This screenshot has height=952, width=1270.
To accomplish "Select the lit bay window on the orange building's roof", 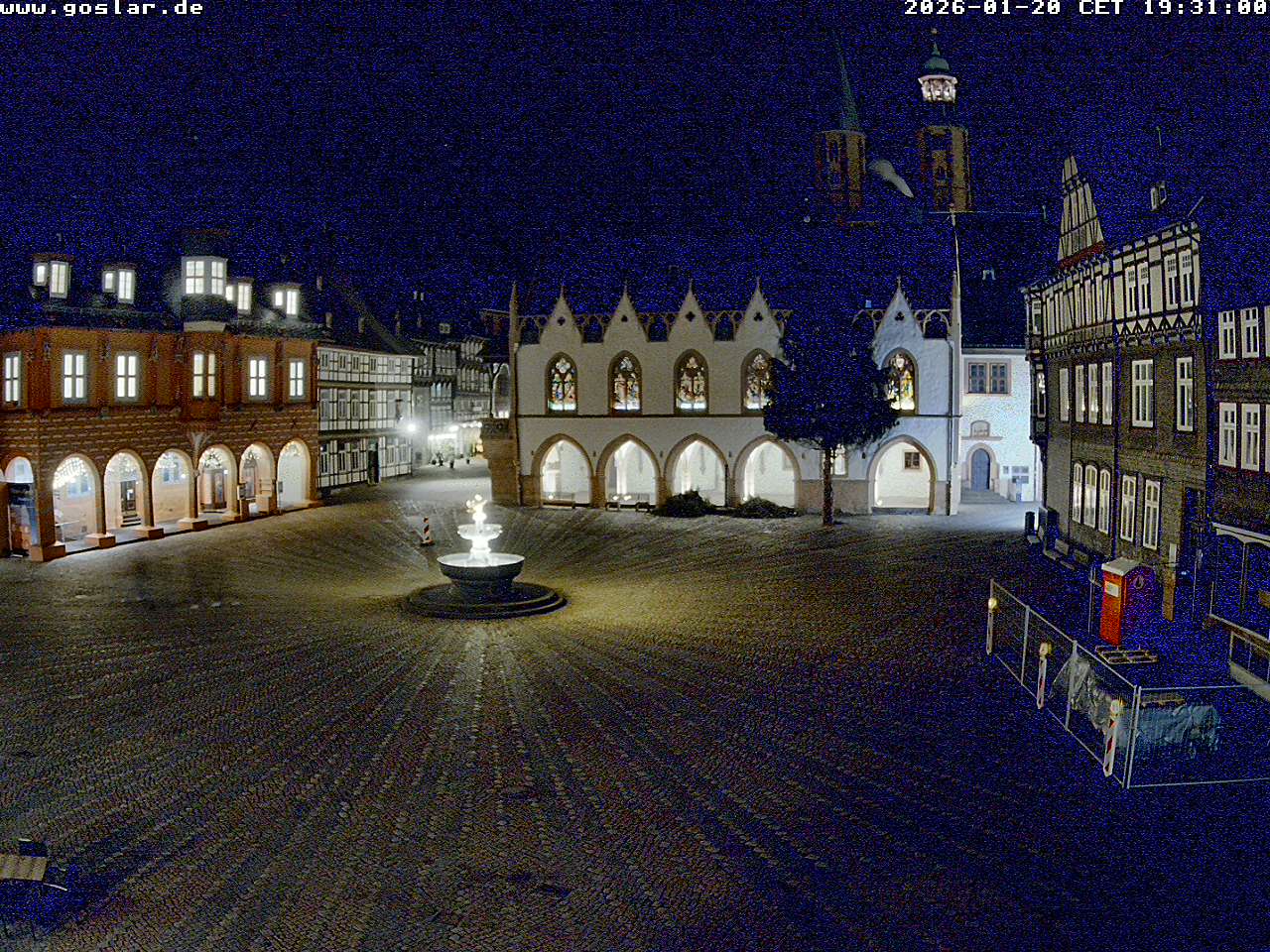I will point(205,277).
